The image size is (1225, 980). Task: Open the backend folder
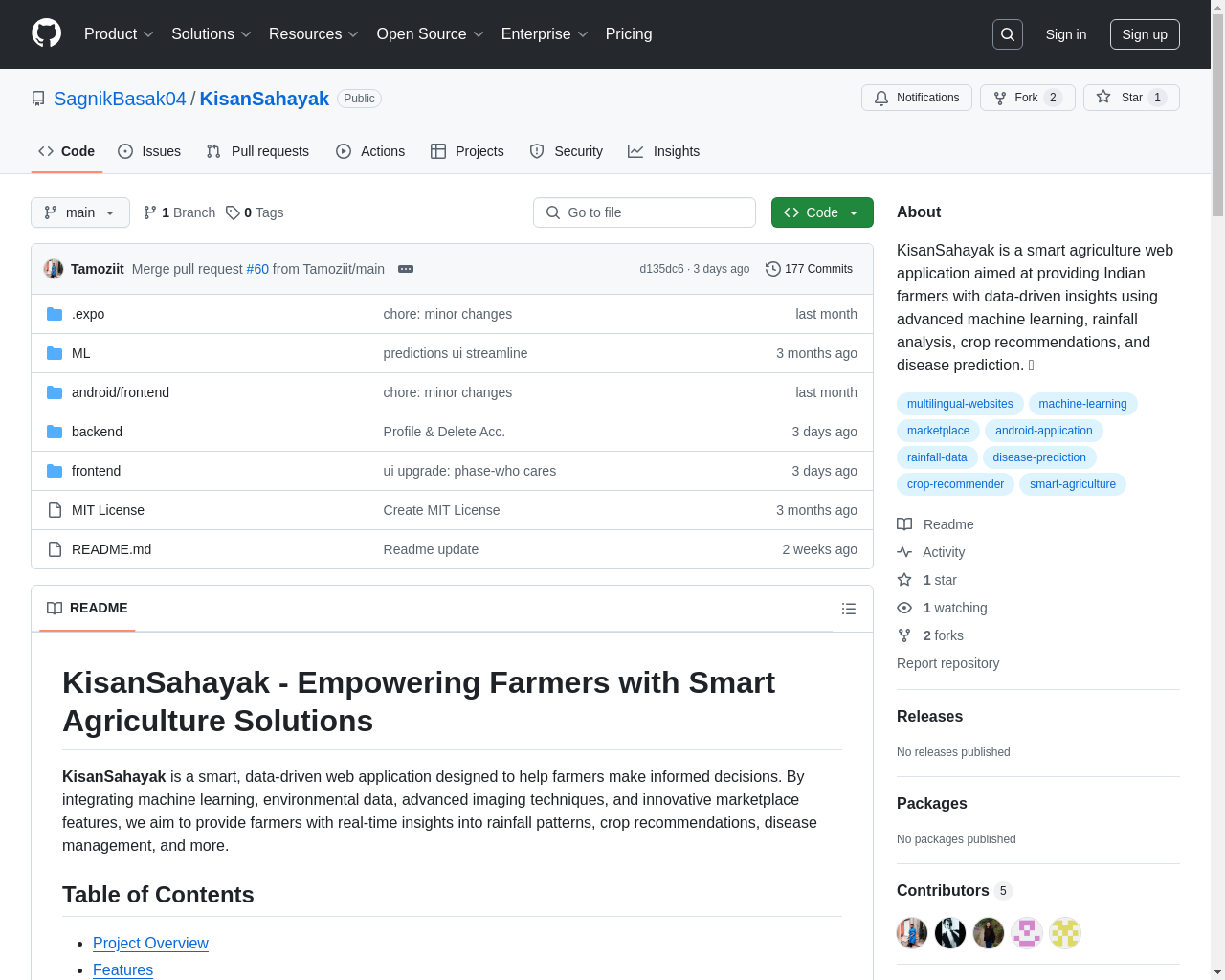97,432
